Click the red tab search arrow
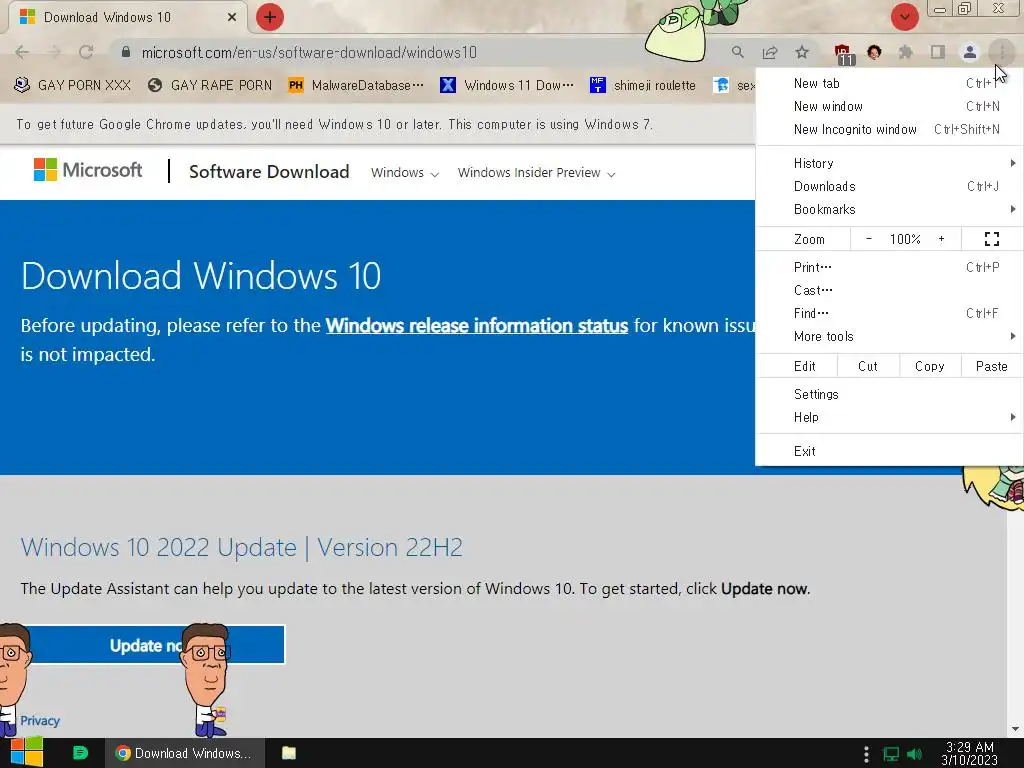 click(x=904, y=17)
